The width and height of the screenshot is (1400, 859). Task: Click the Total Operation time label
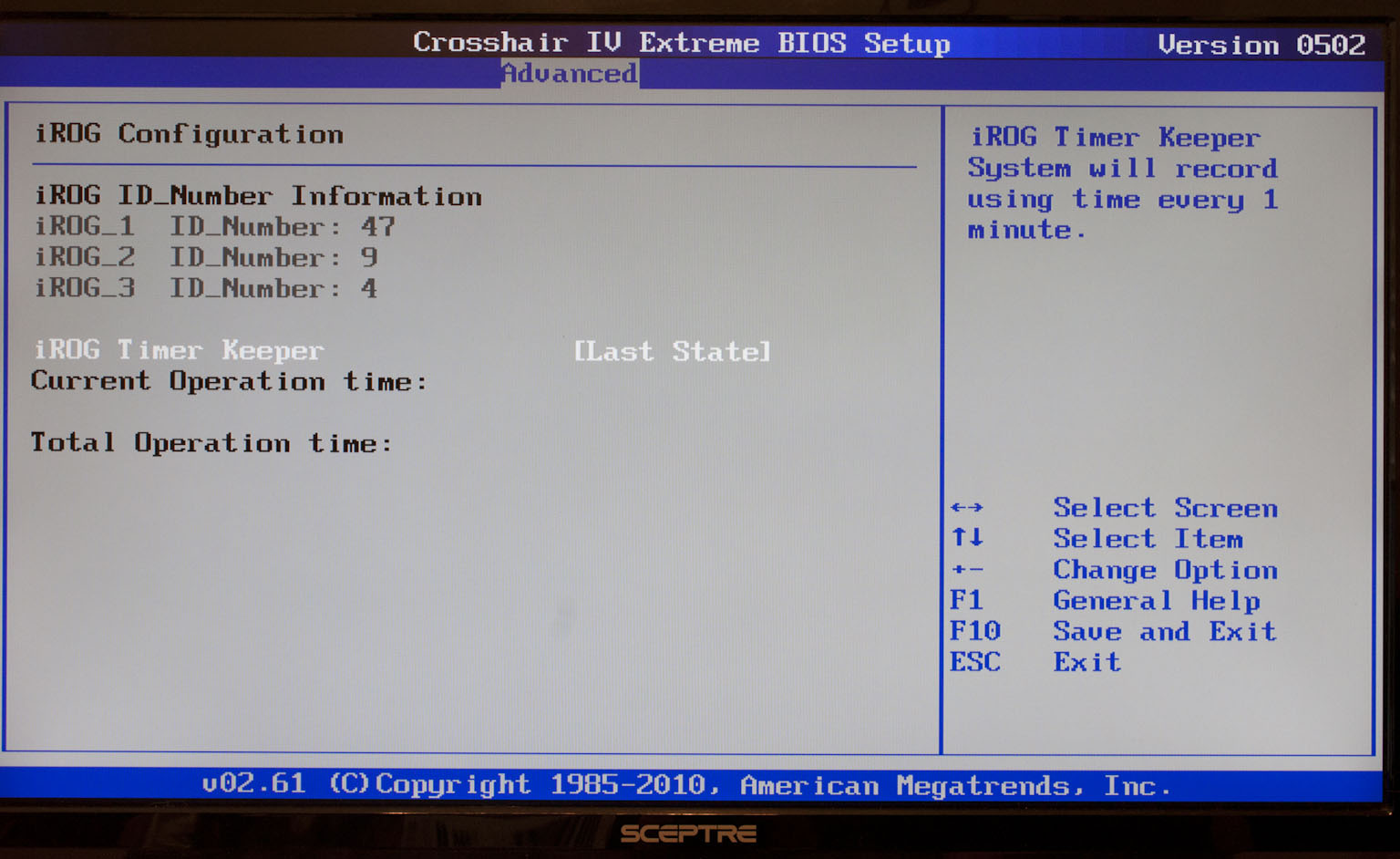pos(211,443)
